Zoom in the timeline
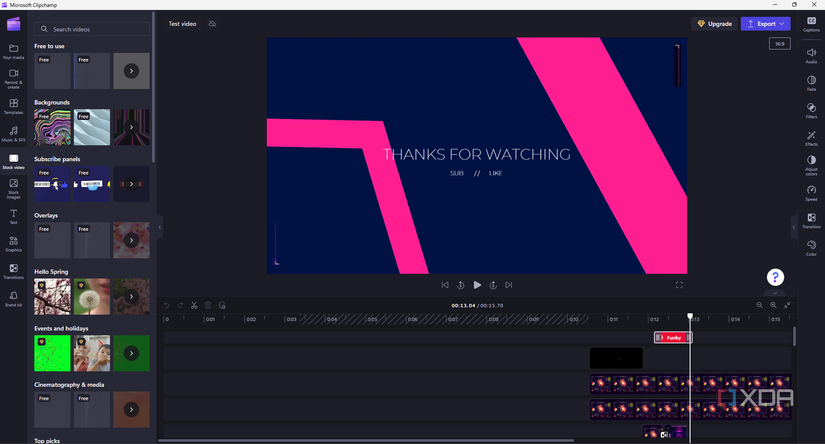This screenshot has height=444, width=825. 773,305
